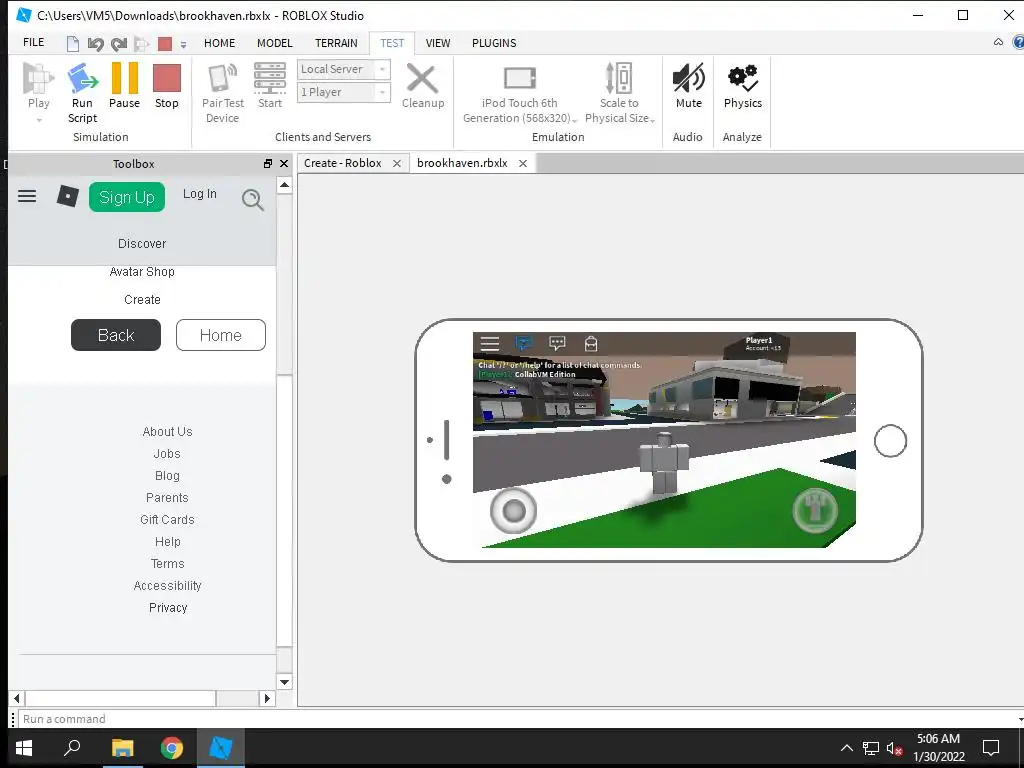Switch to the TERRAIN ribbon tab

click(336, 43)
